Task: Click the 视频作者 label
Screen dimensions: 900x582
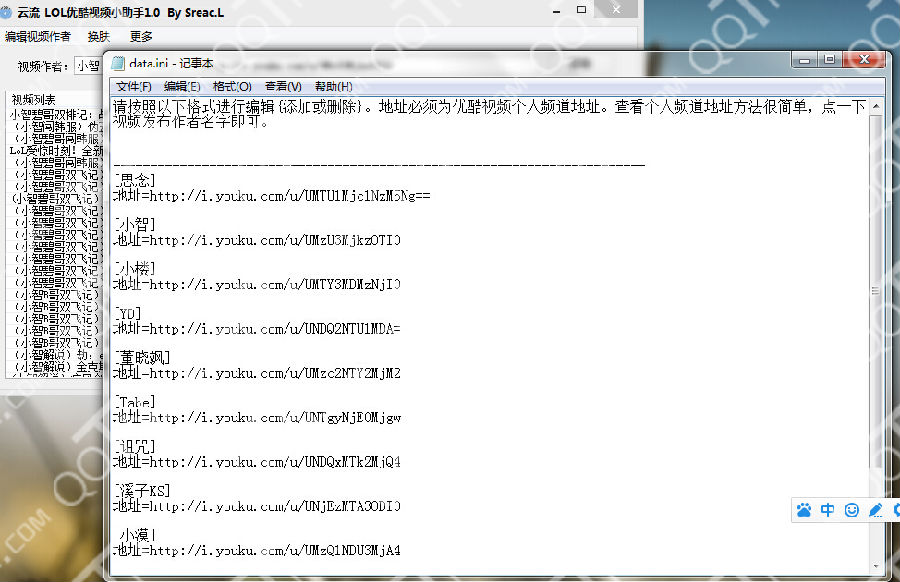Action: pyautogui.click(x=43, y=67)
